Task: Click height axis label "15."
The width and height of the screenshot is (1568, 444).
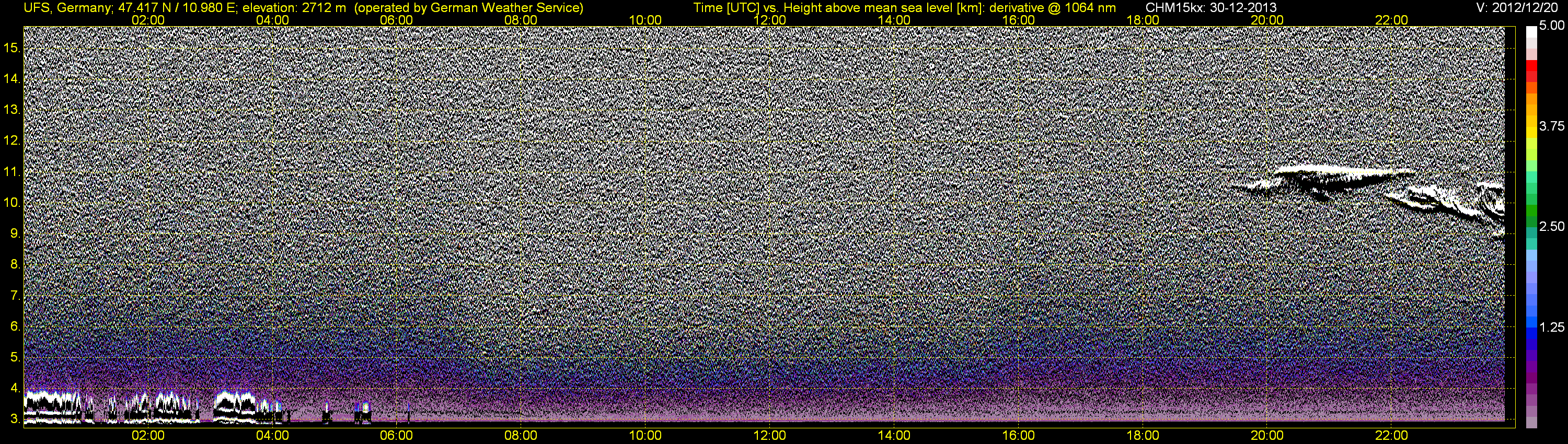Action: [12, 48]
